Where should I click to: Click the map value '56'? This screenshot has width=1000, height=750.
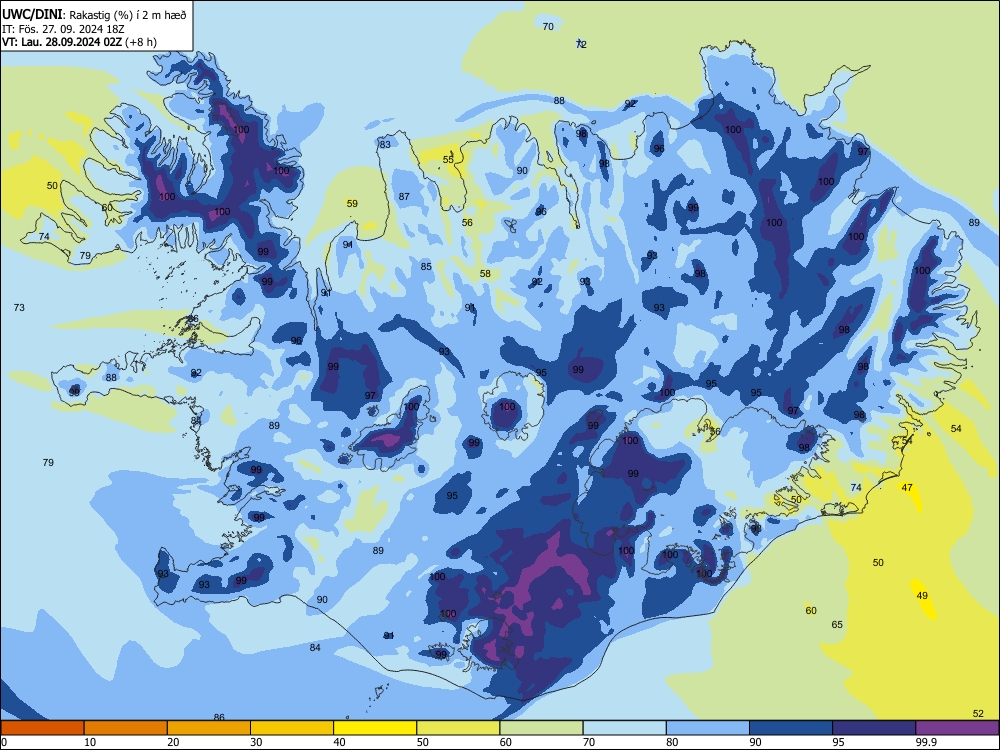click(x=467, y=222)
